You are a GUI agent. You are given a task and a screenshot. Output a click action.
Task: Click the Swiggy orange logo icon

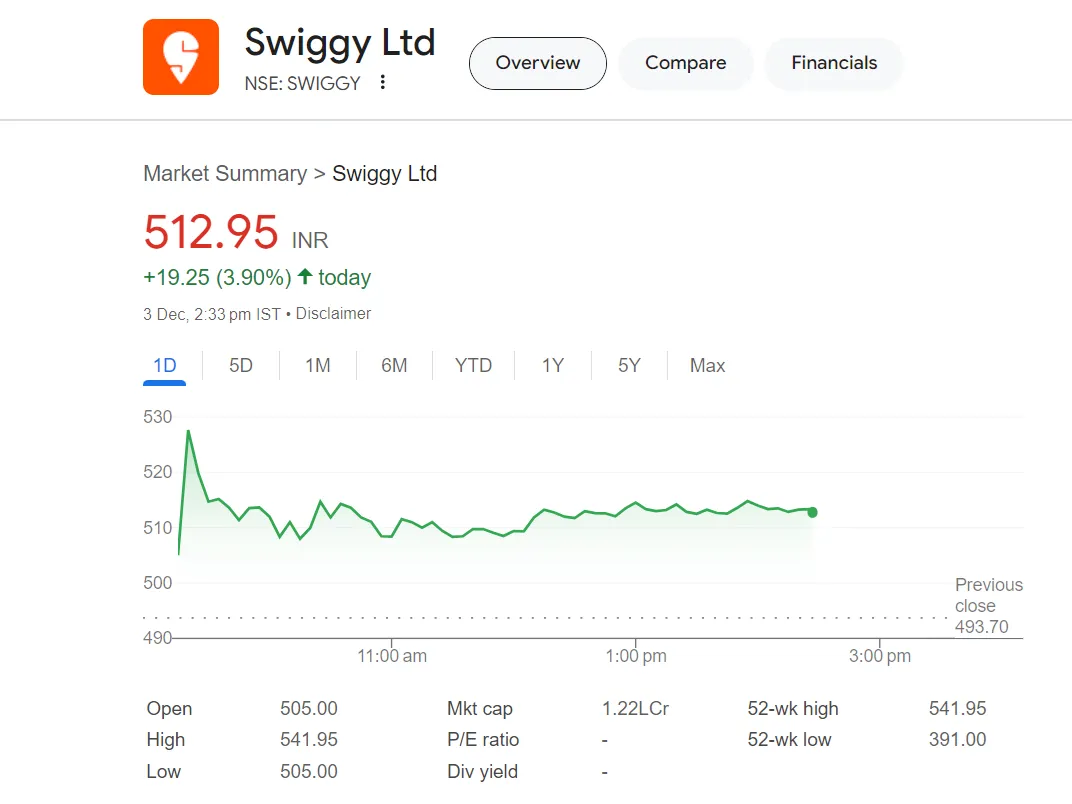[181, 57]
